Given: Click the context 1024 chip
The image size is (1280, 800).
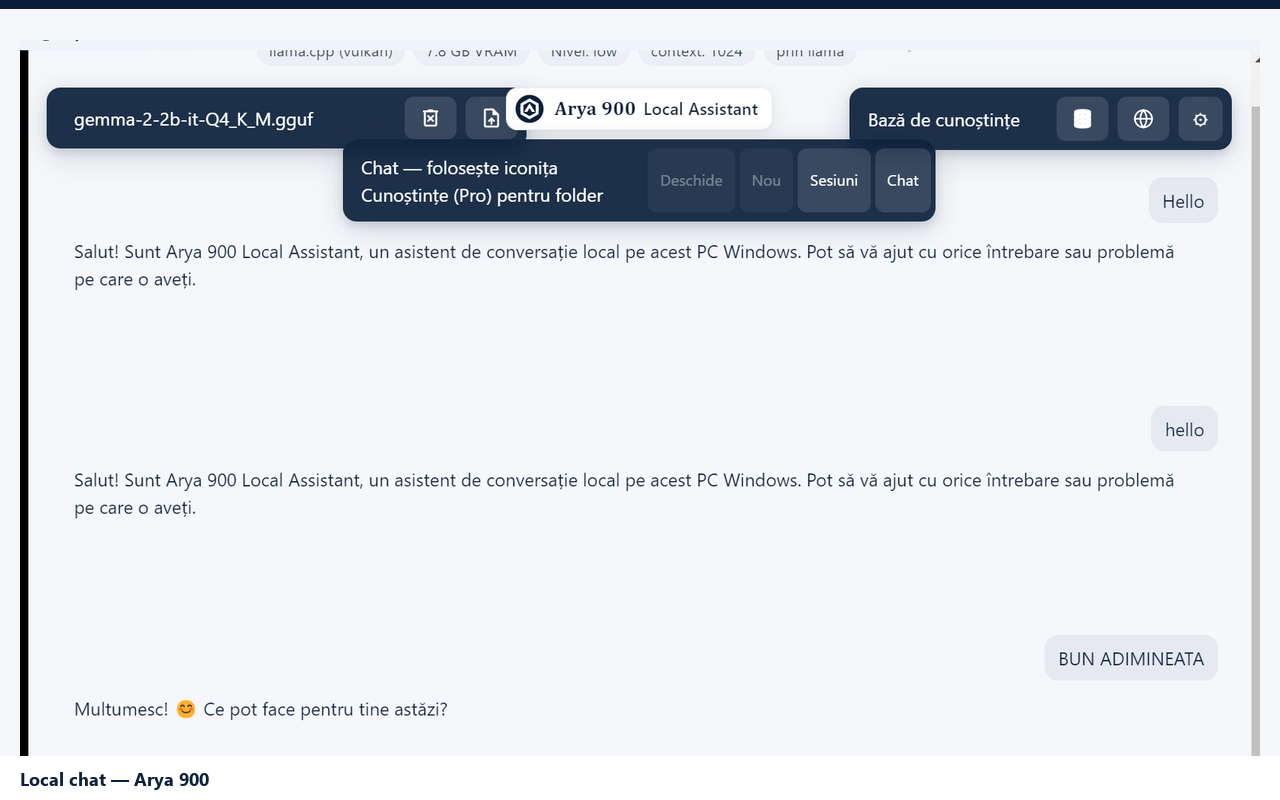Looking at the screenshot, I should (696, 54).
